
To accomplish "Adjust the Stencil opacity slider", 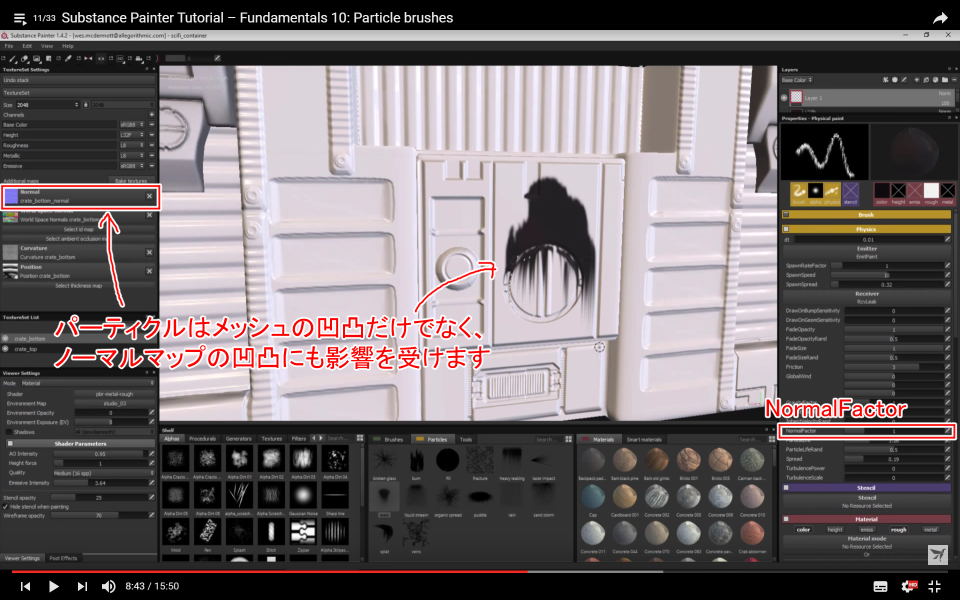I will click(99, 498).
